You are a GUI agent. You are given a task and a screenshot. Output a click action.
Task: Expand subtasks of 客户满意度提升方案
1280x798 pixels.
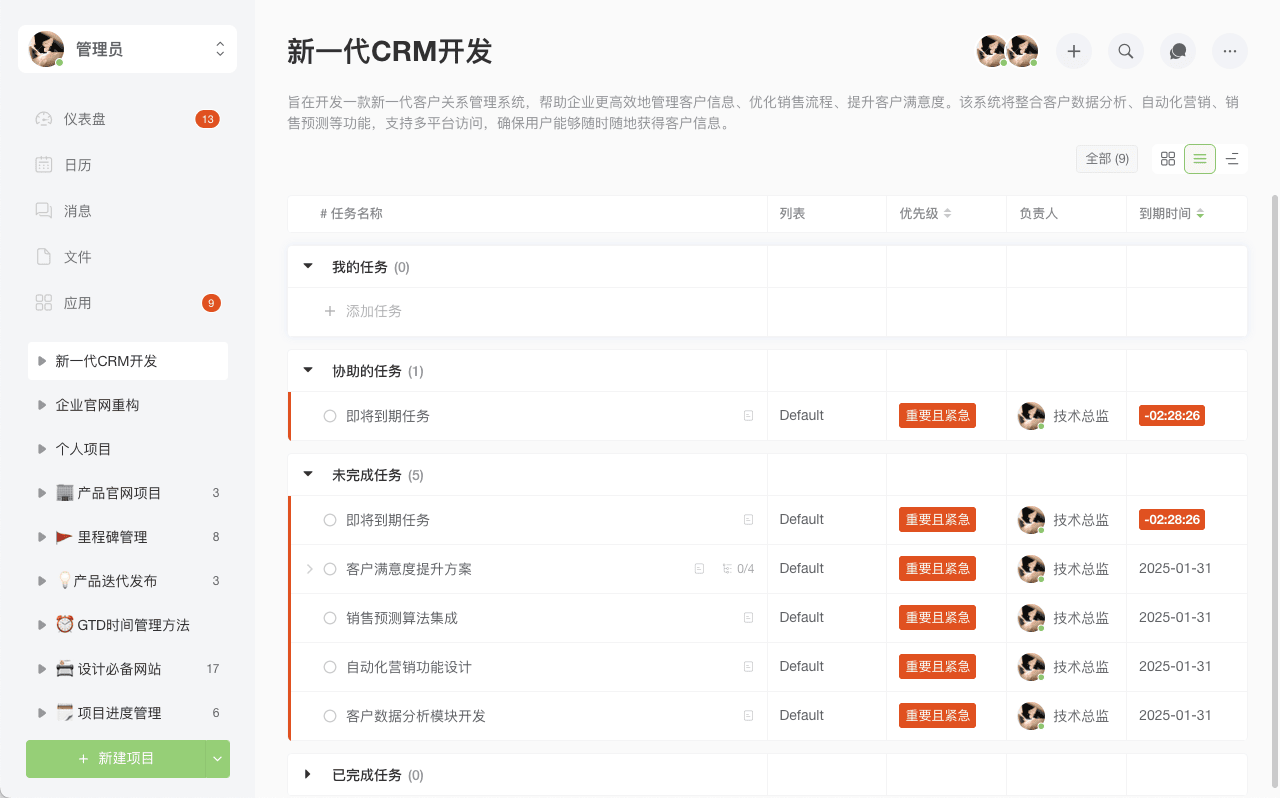click(x=310, y=569)
